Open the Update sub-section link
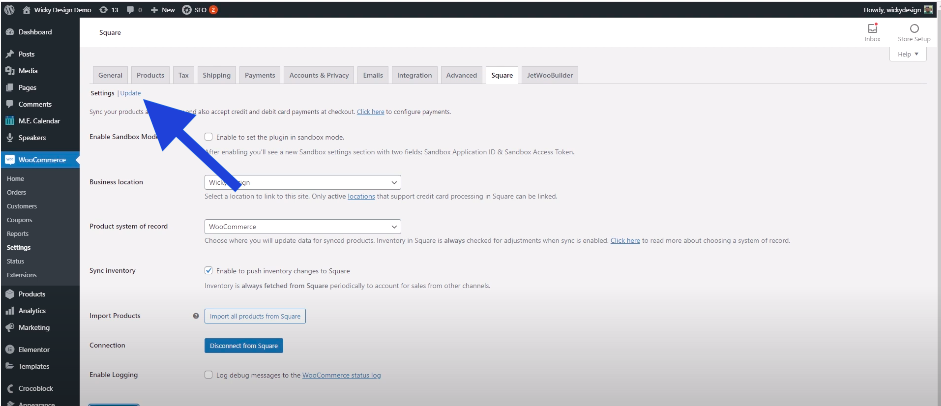This screenshot has height=406, width=941. (x=130, y=93)
